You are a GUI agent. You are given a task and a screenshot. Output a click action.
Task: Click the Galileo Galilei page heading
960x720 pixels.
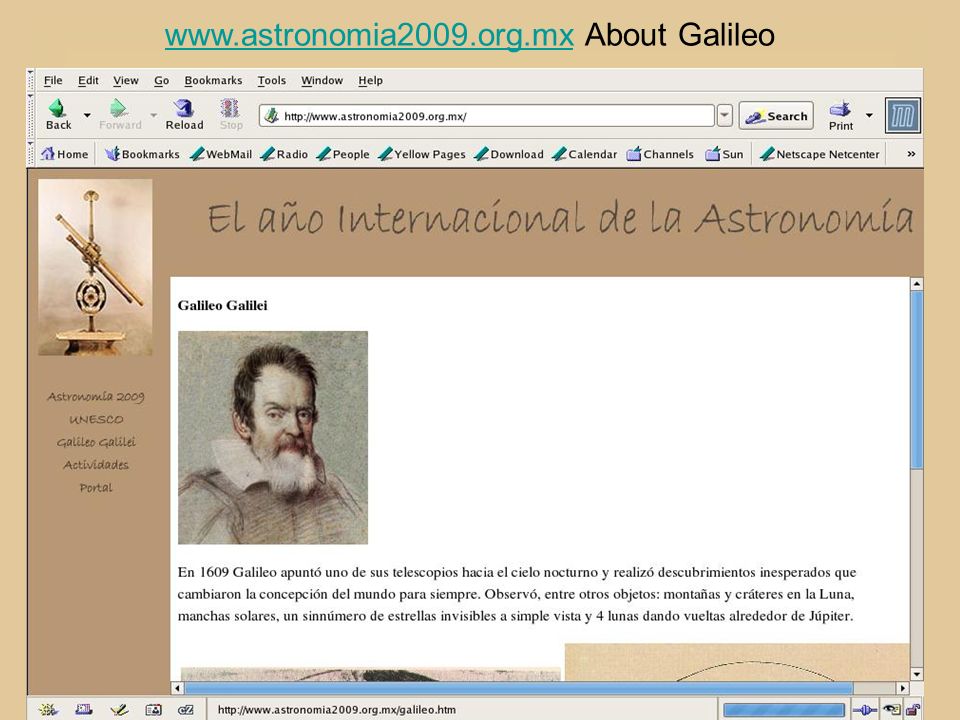222,306
